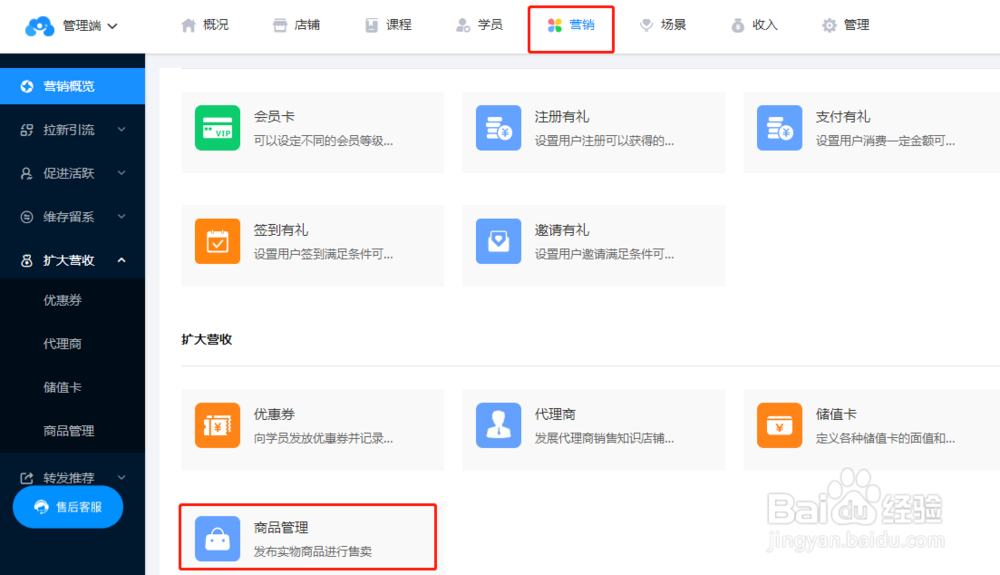Image resolution: width=1000 pixels, height=575 pixels.
Task: Expand the 拉新引流 sidebar section
Action: [x=72, y=130]
